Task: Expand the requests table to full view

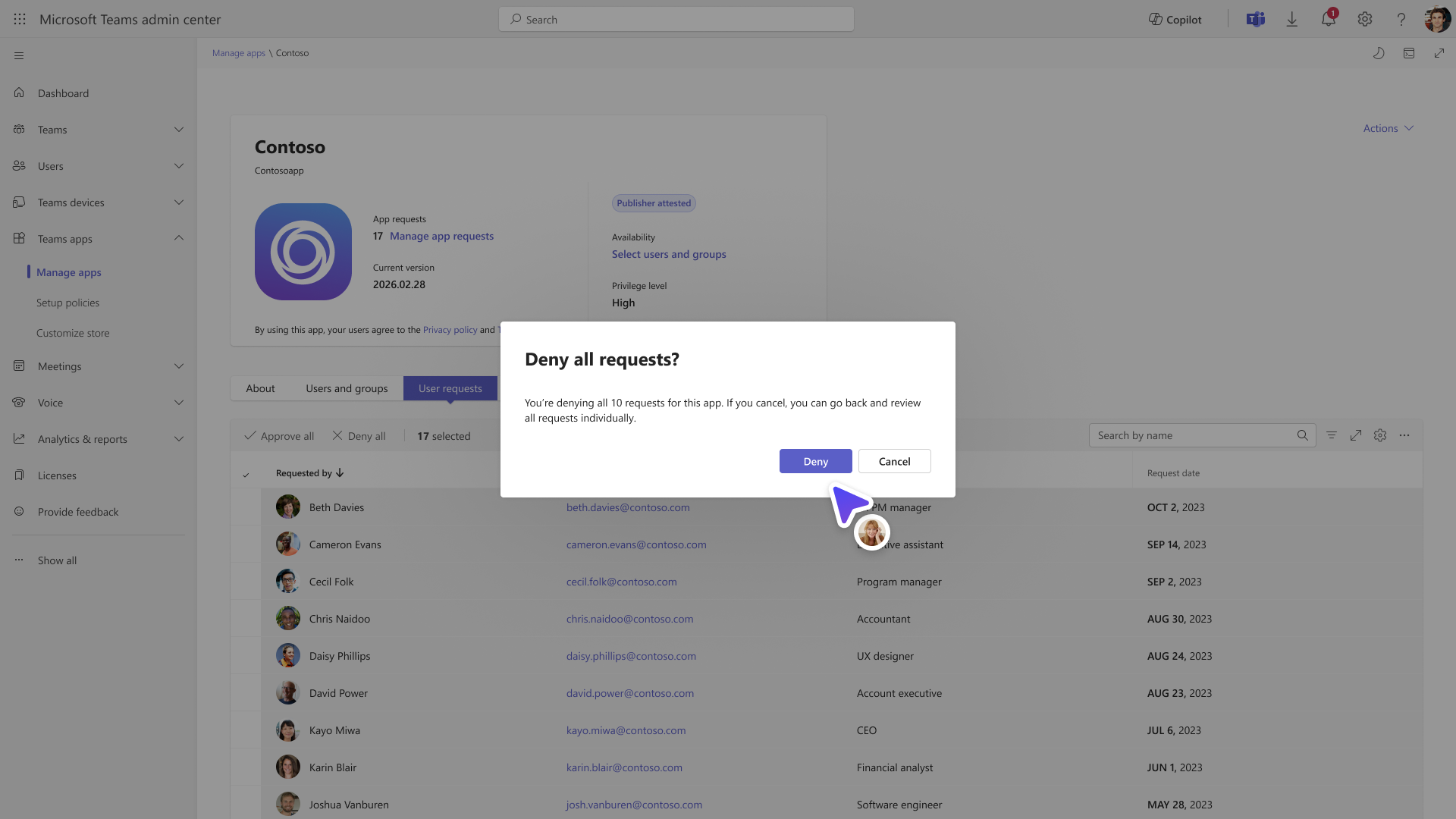Action: coord(1356,435)
